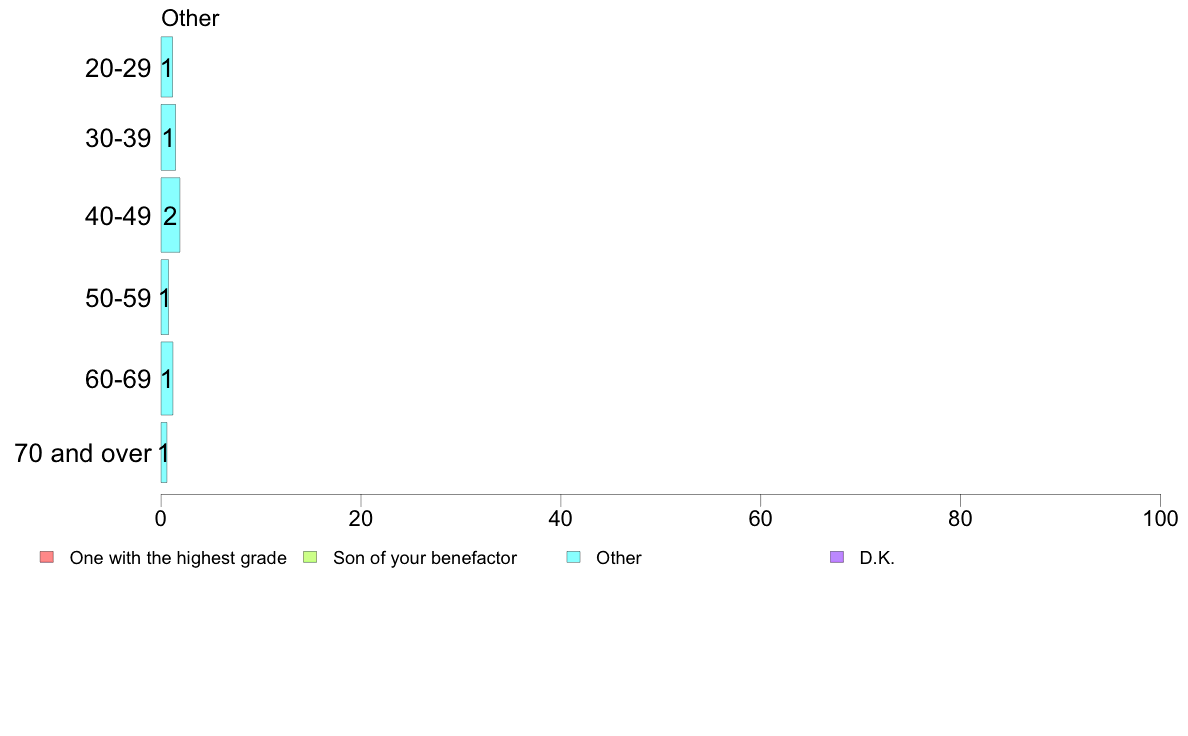The width and height of the screenshot is (1188, 736).
Task: Click the 100 tick on the x-axis
Action: tap(1160, 518)
